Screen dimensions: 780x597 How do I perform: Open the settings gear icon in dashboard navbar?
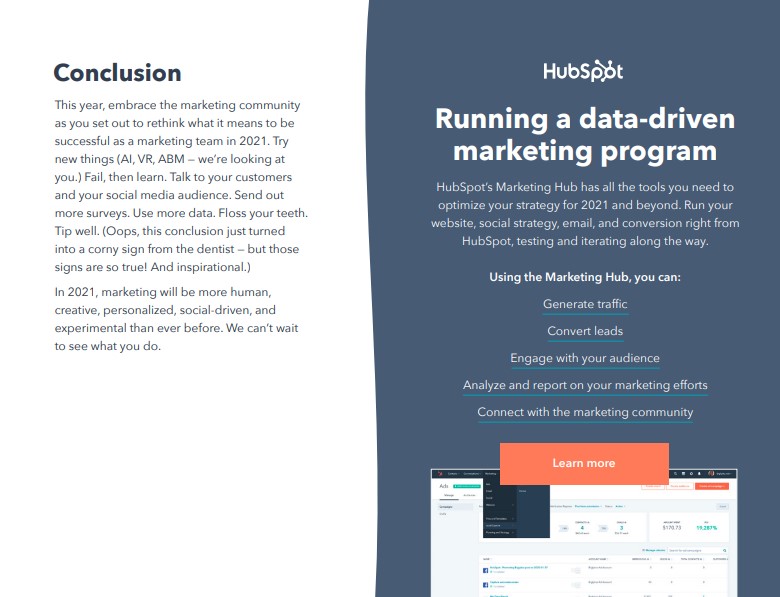(x=692, y=473)
